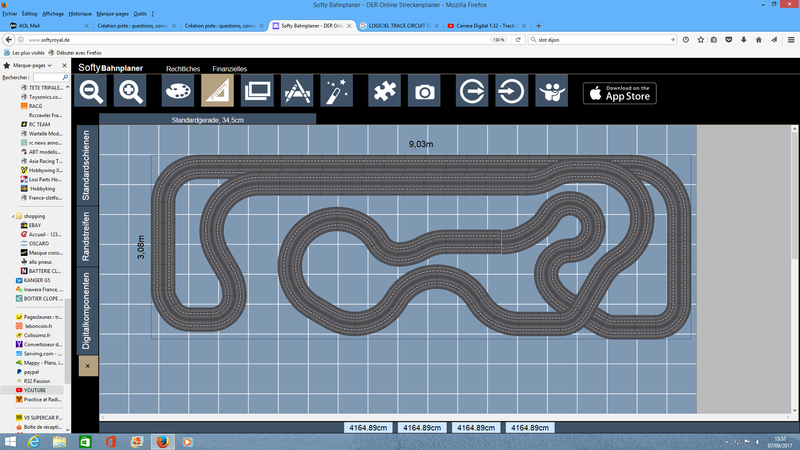Click the zoom out magnifier icon
This screenshot has width=800, height=450.
point(92,92)
